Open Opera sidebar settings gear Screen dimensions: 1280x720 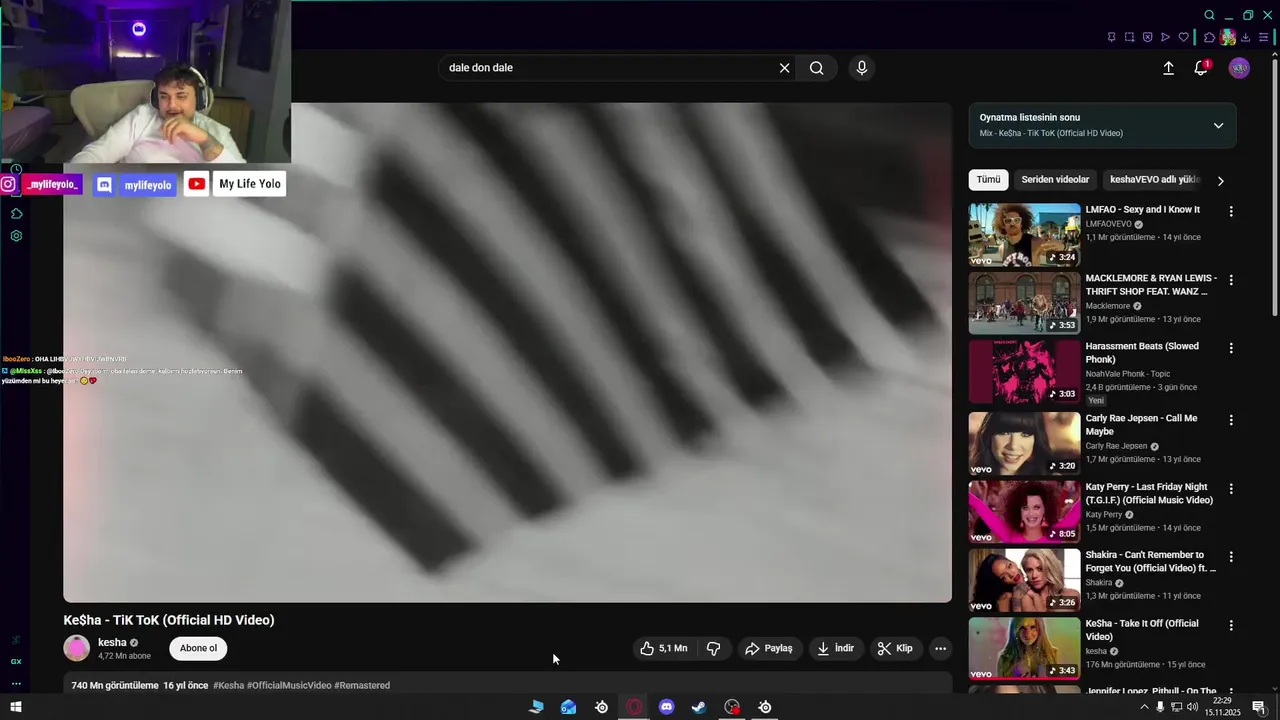tap(16, 236)
